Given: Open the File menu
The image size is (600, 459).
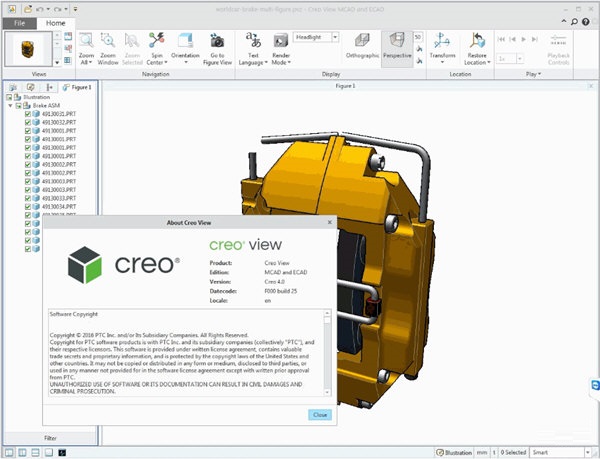Looking at the screenshot, I should (x=20, y=22).
